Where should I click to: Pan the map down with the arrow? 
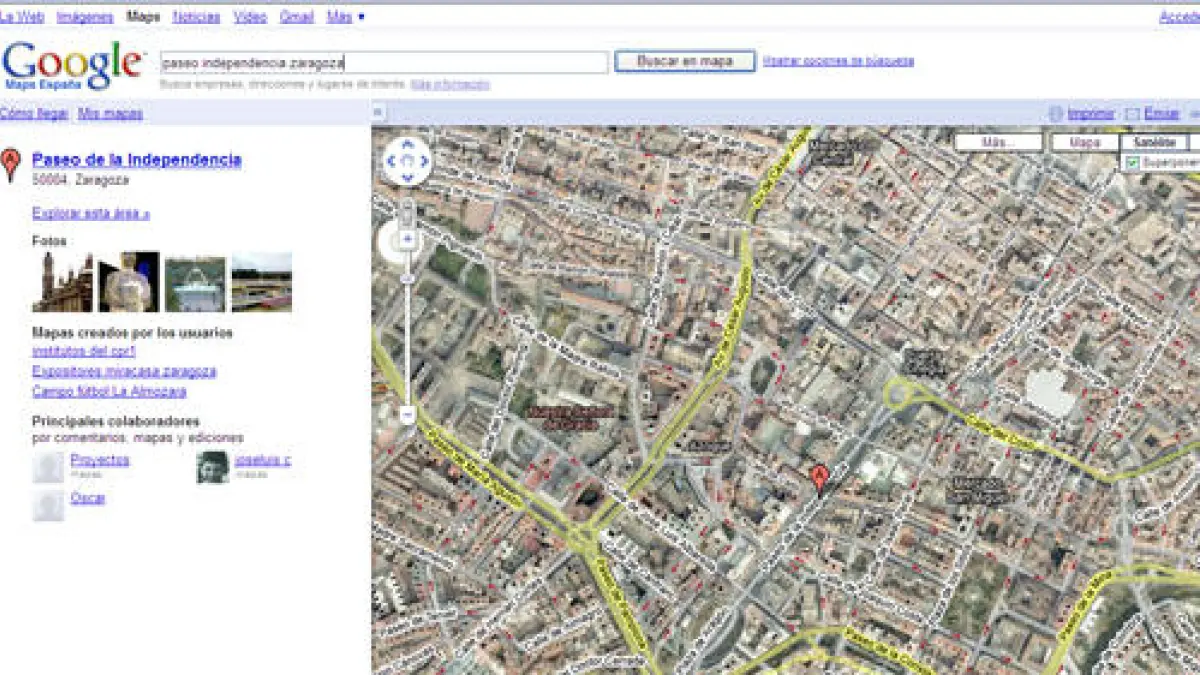click(407, 177)
